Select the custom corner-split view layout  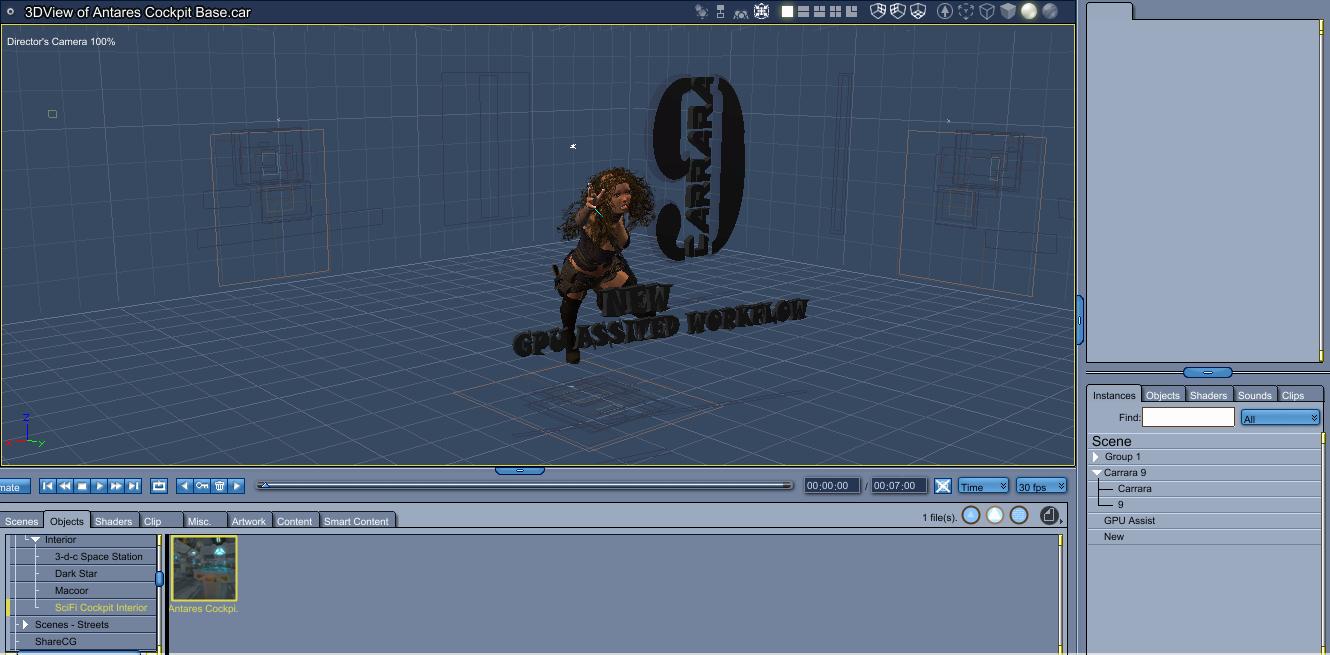click(851, 12)
